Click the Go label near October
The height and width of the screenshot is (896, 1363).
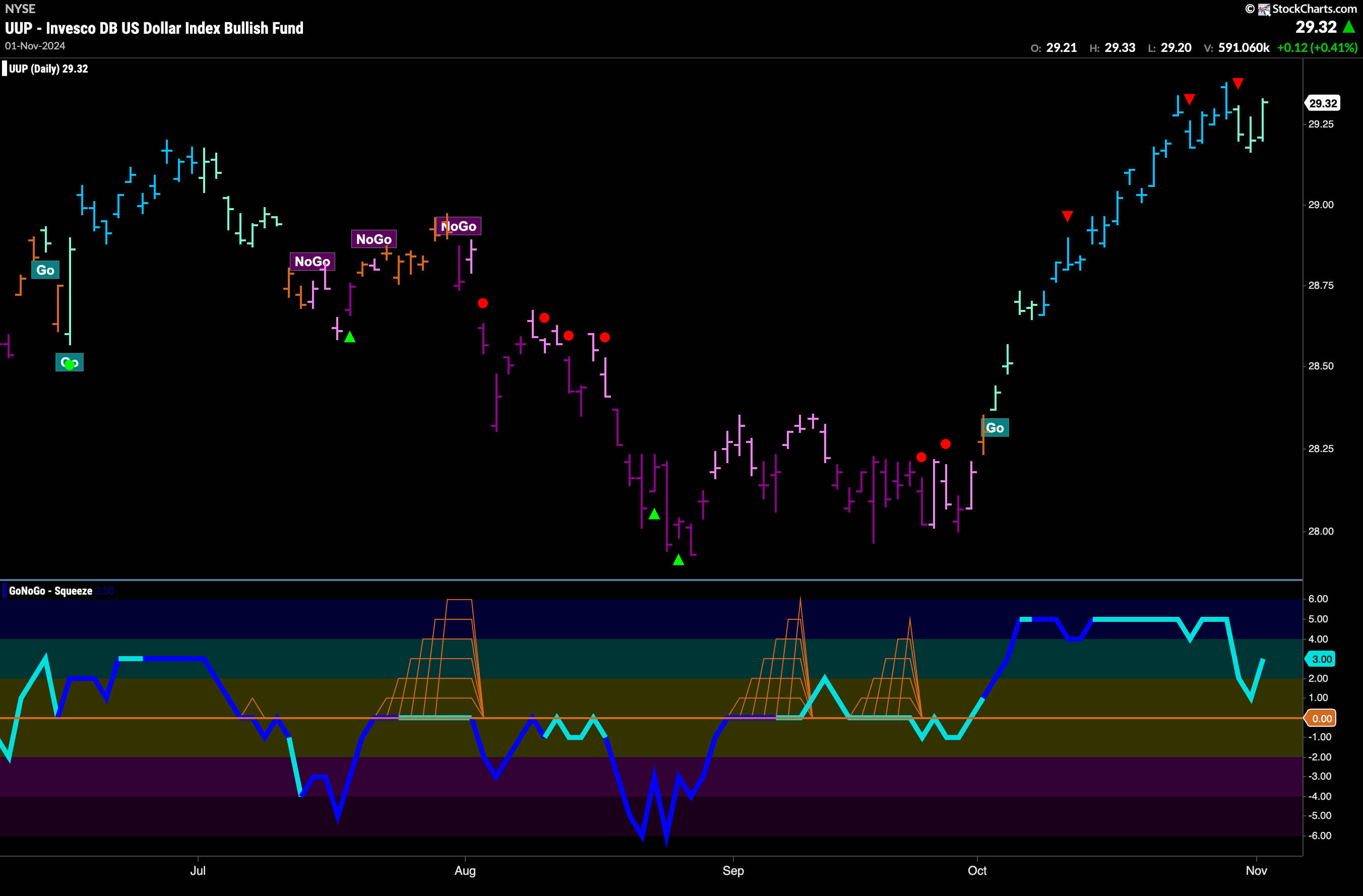click(x=995, y=428)
